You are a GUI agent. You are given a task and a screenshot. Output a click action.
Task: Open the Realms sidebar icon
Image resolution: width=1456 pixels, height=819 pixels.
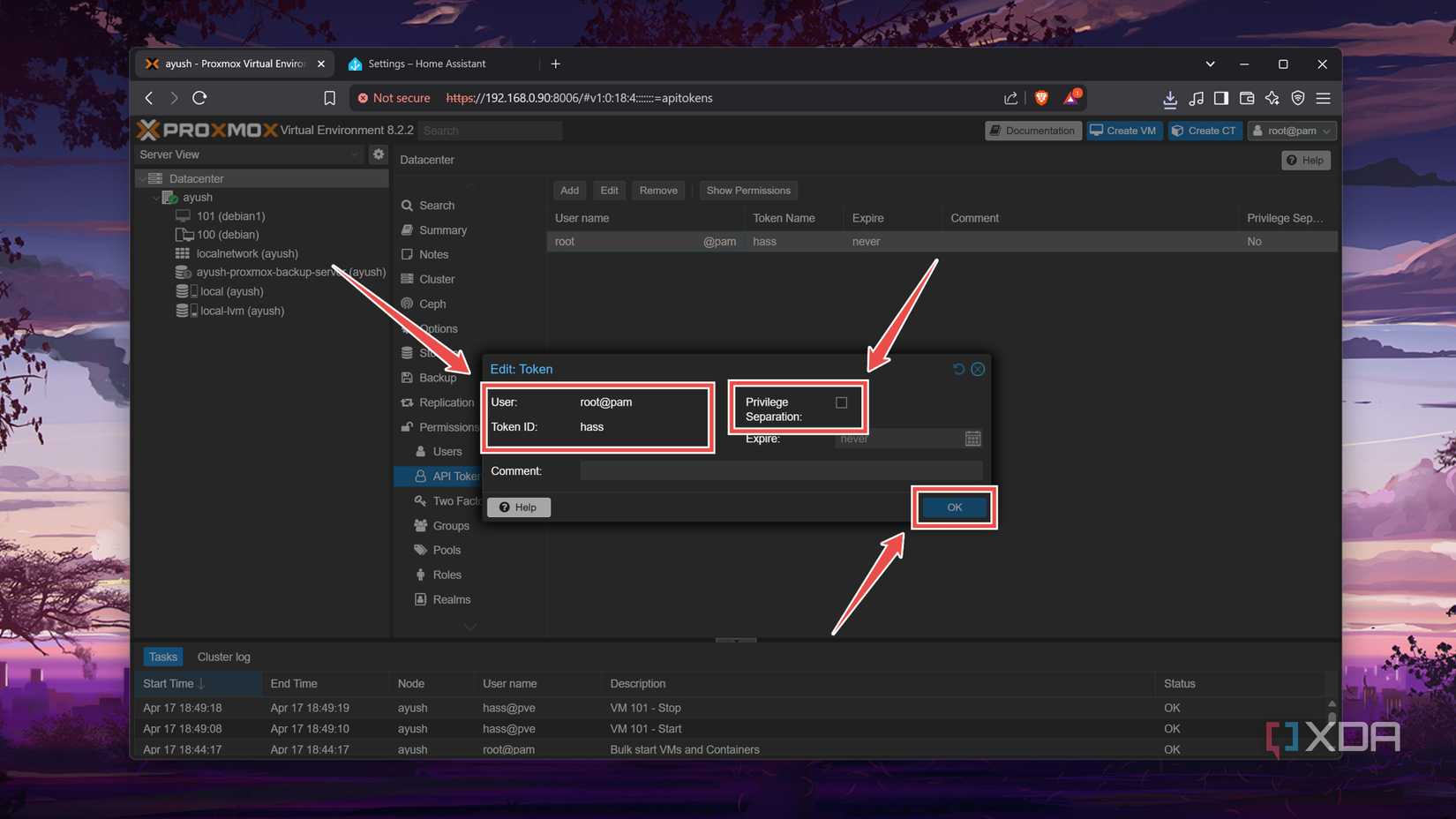[420, 599]
